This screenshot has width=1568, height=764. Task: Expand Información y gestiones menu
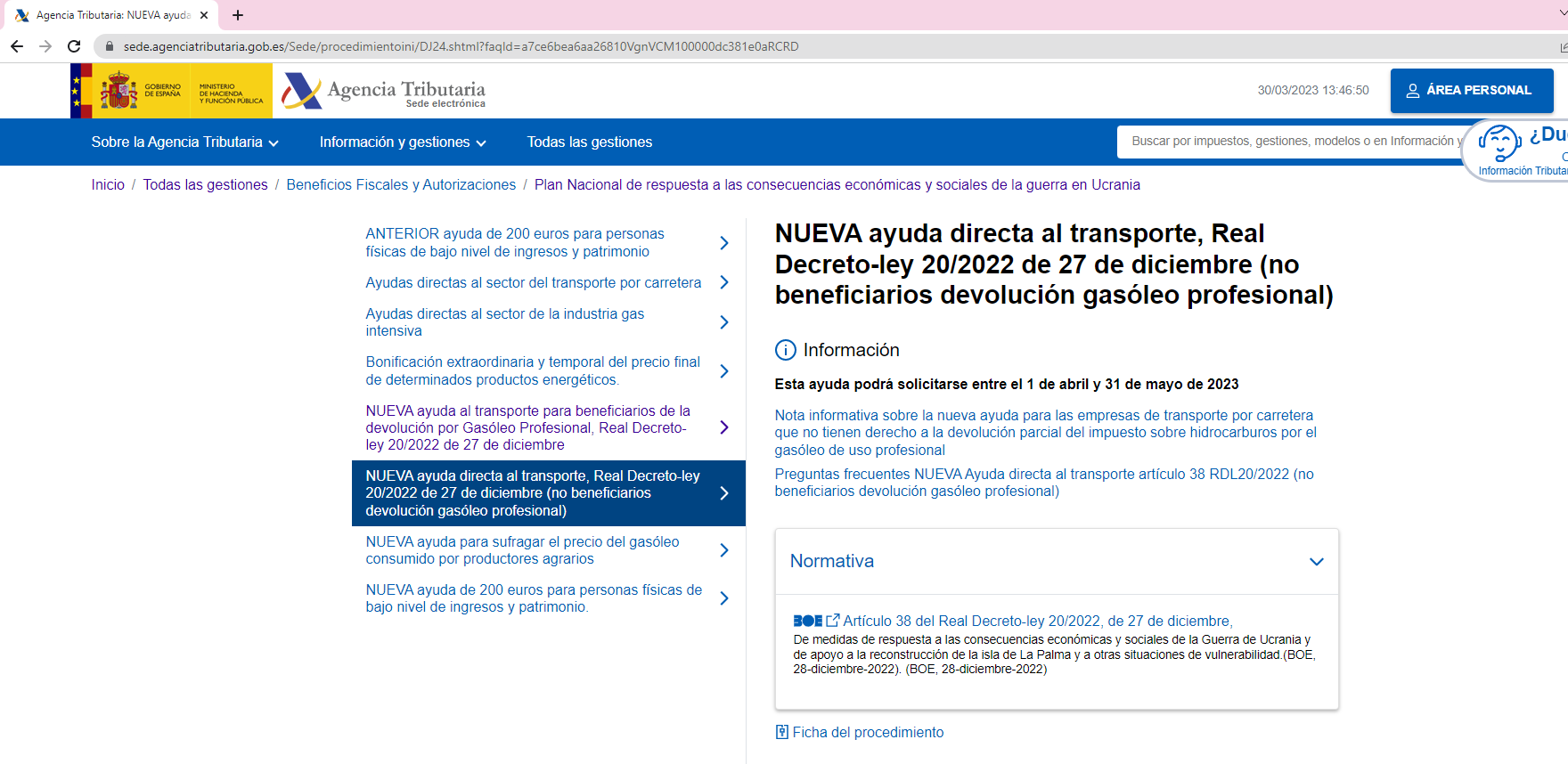coord(403,142)
